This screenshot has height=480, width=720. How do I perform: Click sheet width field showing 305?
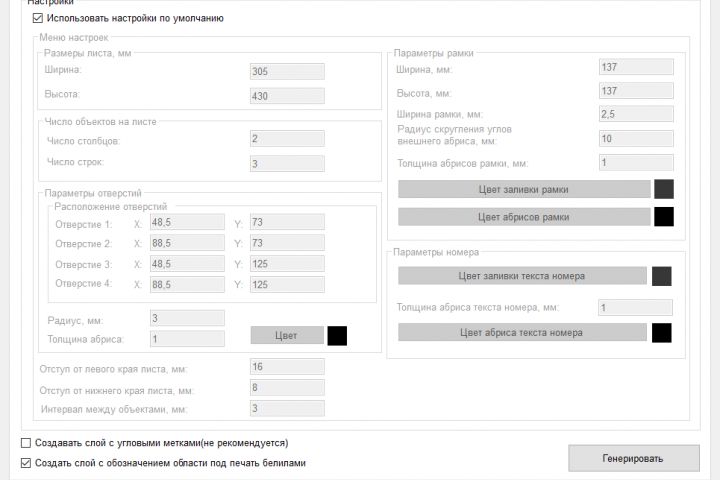coord(287,71)
